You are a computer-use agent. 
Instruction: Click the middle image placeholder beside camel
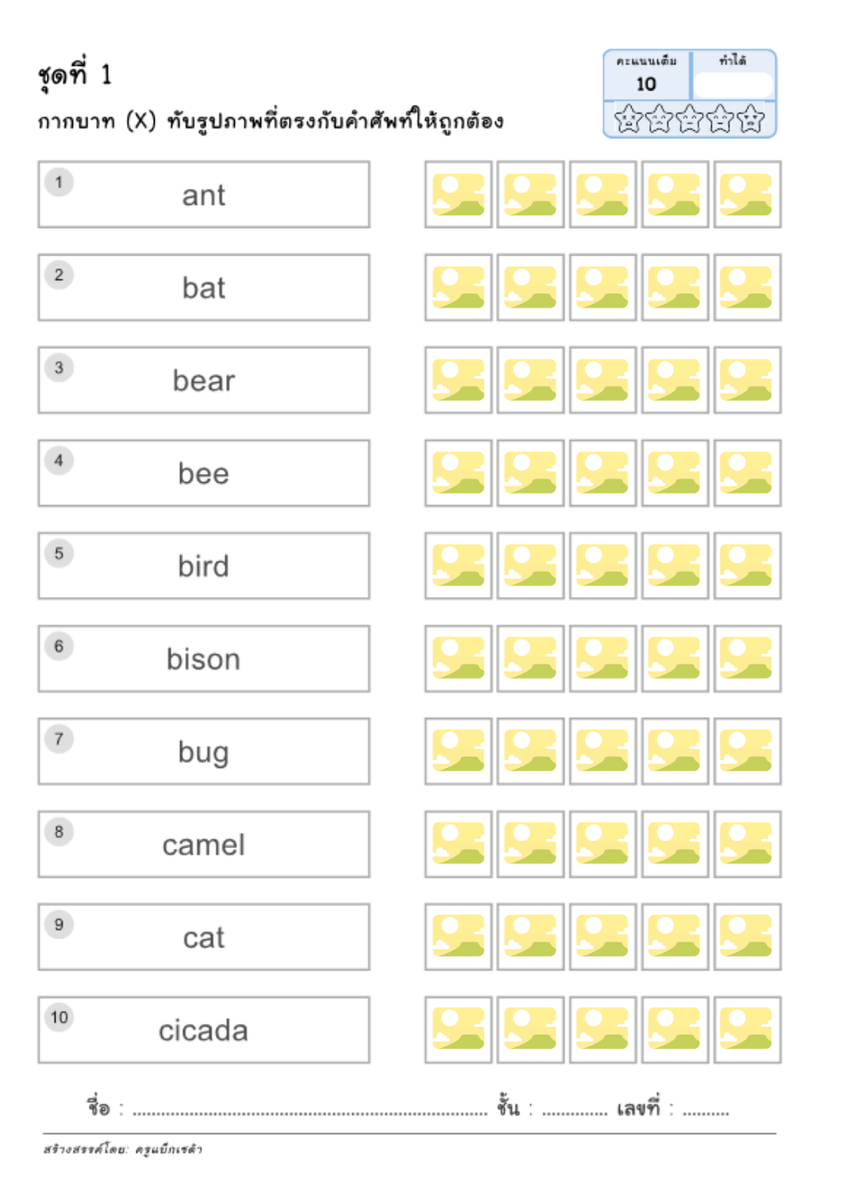point(603,844)
